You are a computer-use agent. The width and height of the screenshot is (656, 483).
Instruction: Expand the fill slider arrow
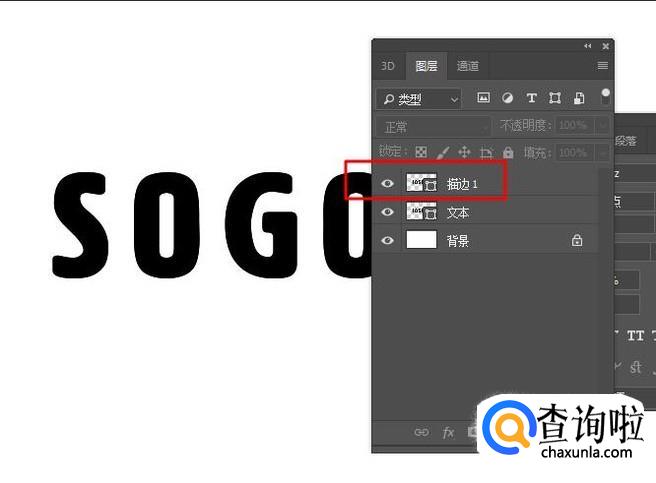pyautogui.click(x=602, y=152)
